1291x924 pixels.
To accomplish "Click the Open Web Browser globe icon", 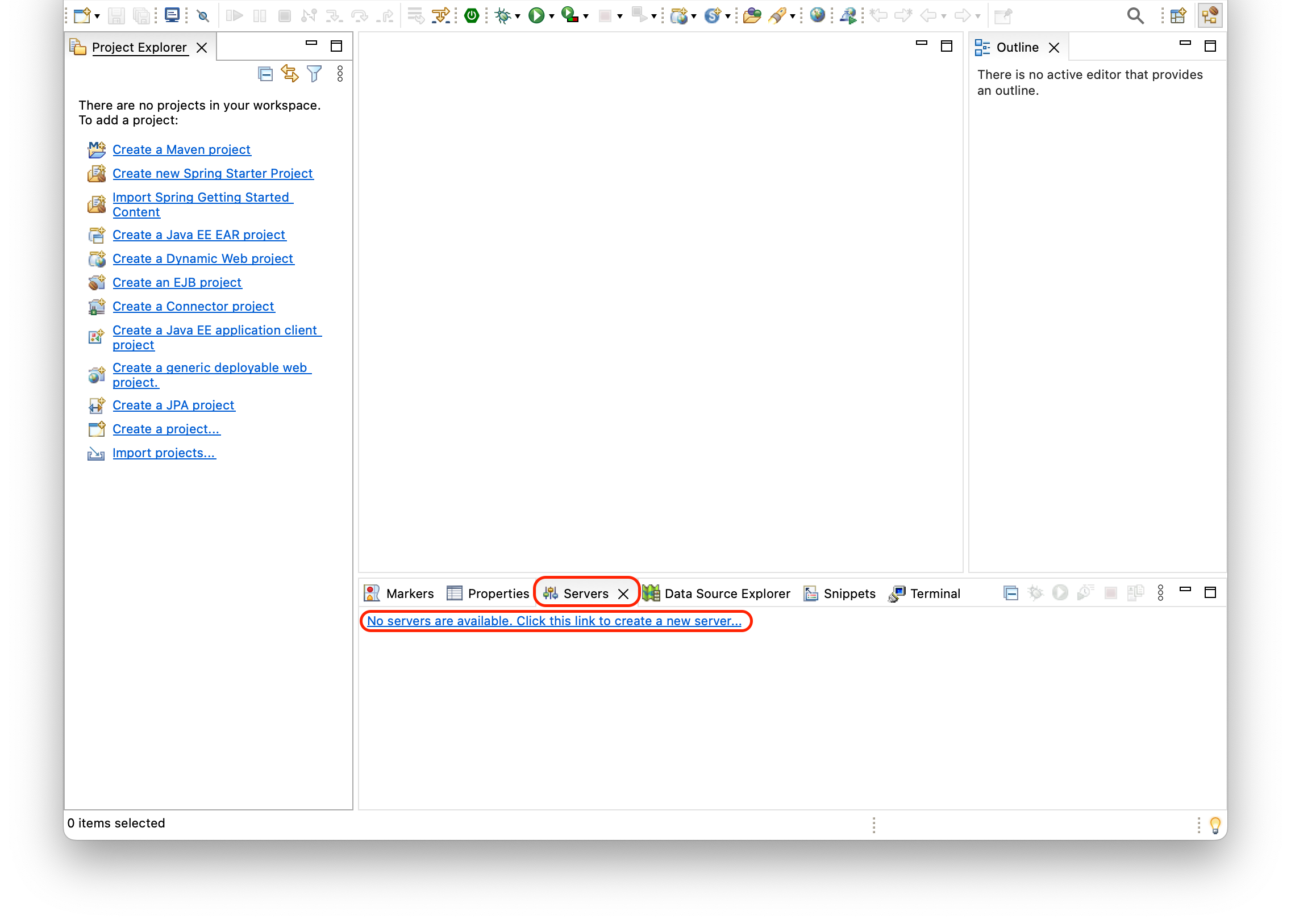I will tap(818, 15).
